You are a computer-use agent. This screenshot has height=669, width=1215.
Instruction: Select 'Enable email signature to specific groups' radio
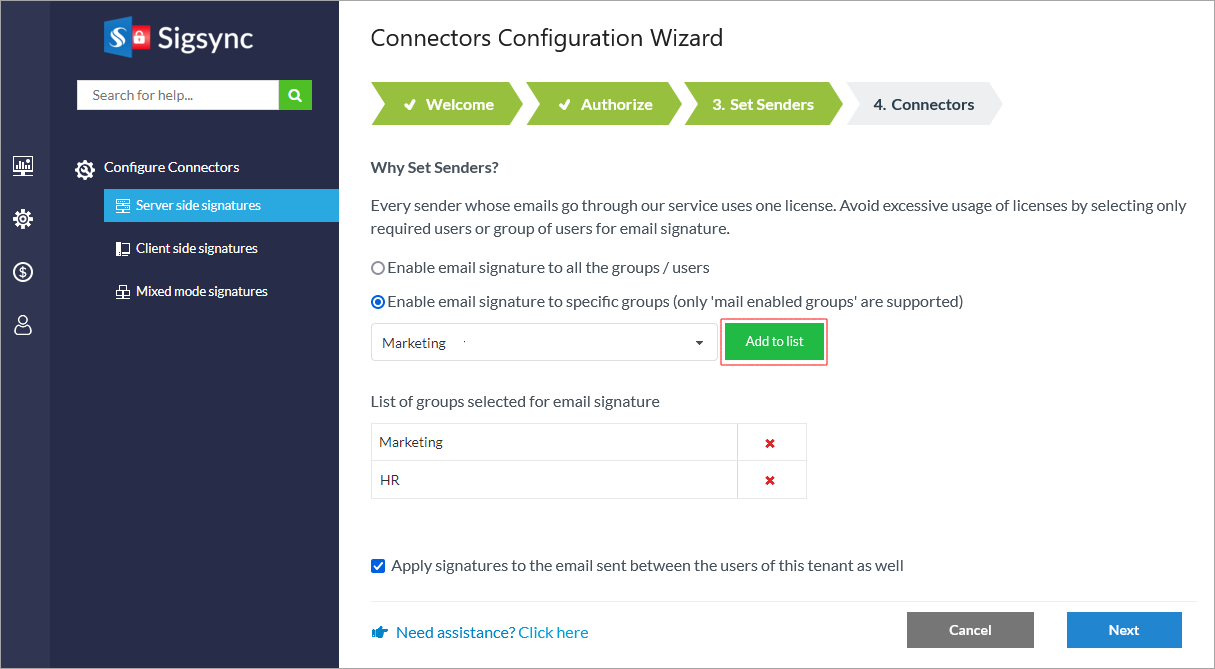[x=378, y=302]
